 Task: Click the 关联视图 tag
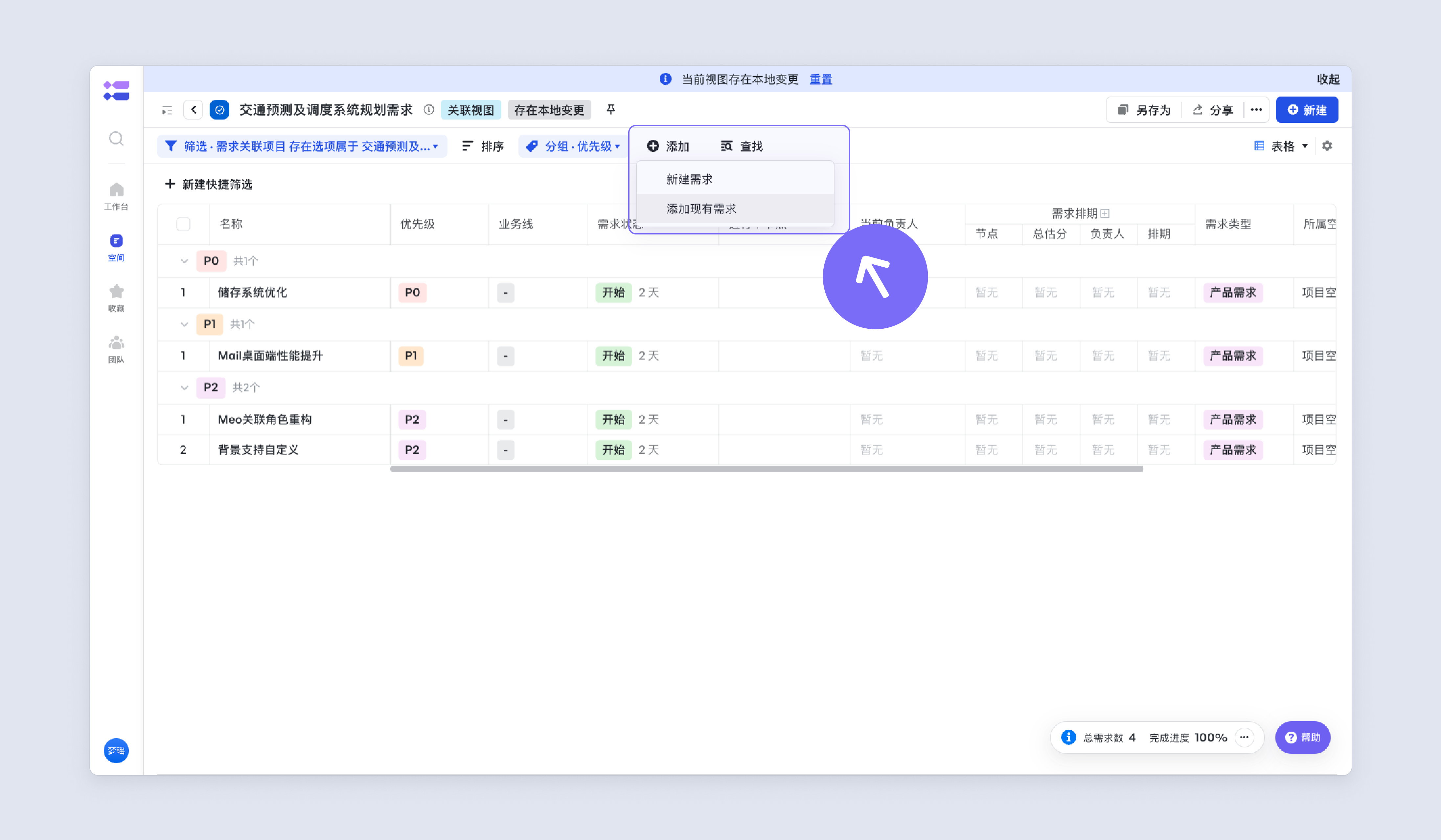pyautogui.click(x=470, y=110)
